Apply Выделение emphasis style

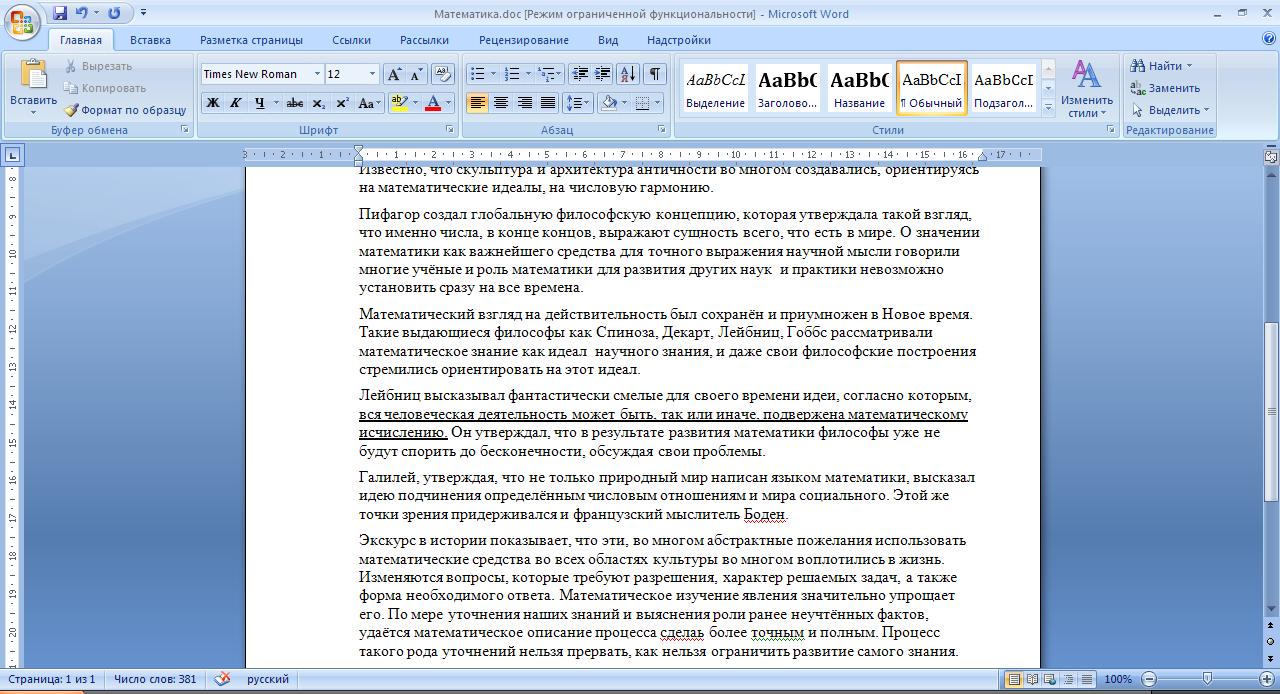tap(715, 88)
